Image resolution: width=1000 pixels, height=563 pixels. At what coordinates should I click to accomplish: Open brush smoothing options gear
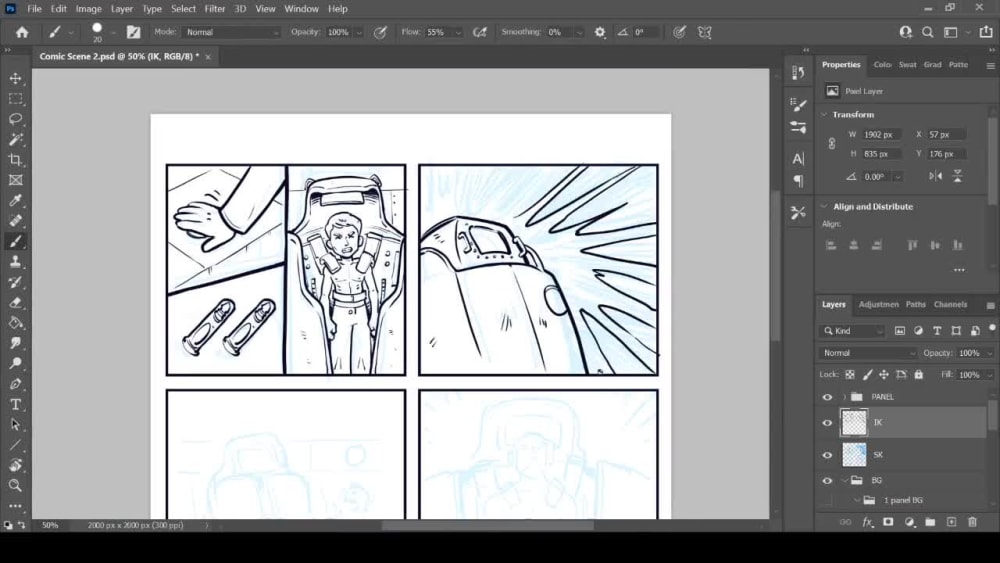click(x=600, y=32)
